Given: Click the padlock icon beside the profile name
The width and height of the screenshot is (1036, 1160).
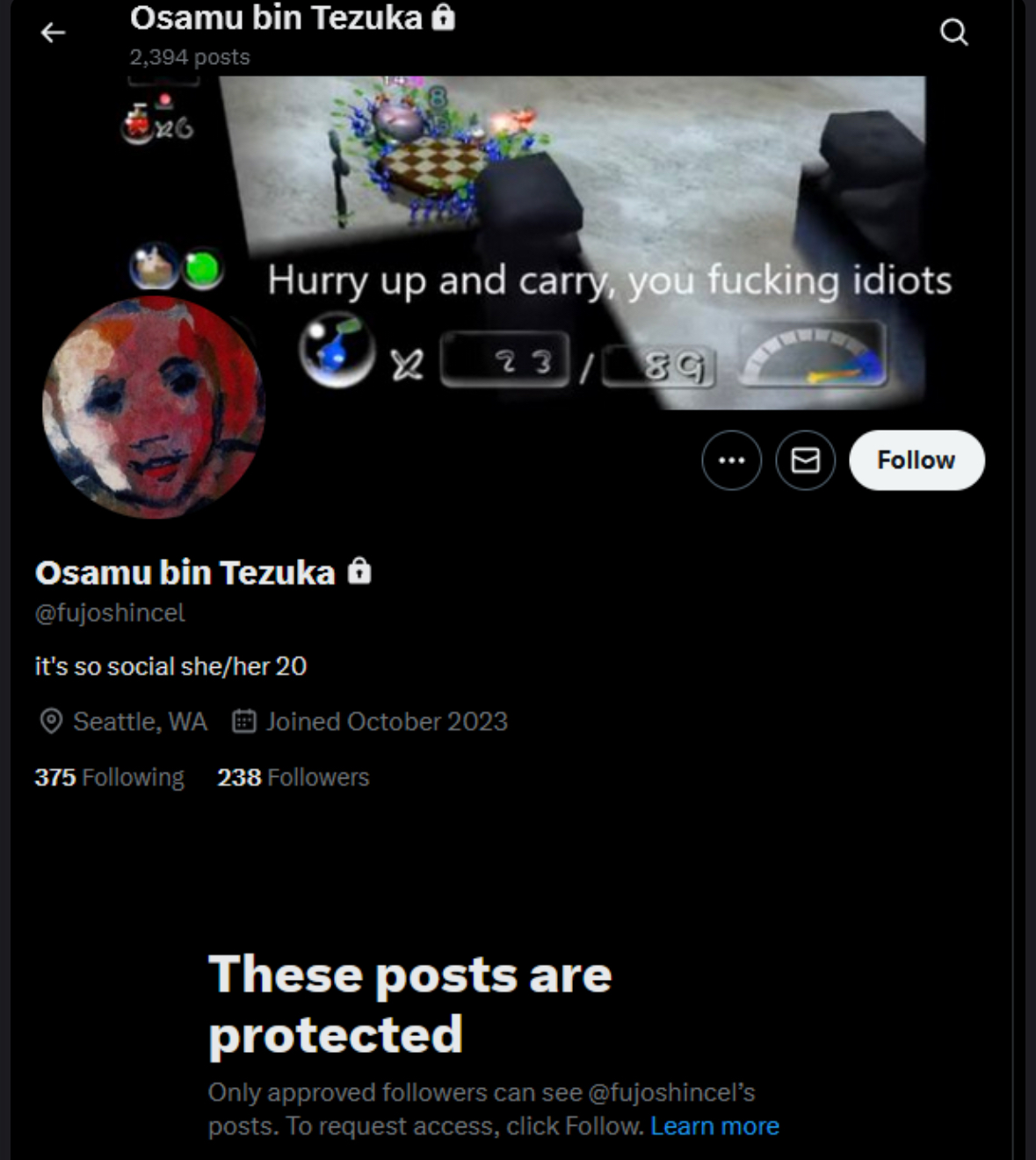Looking at the screenshot, I should (359, 572).
